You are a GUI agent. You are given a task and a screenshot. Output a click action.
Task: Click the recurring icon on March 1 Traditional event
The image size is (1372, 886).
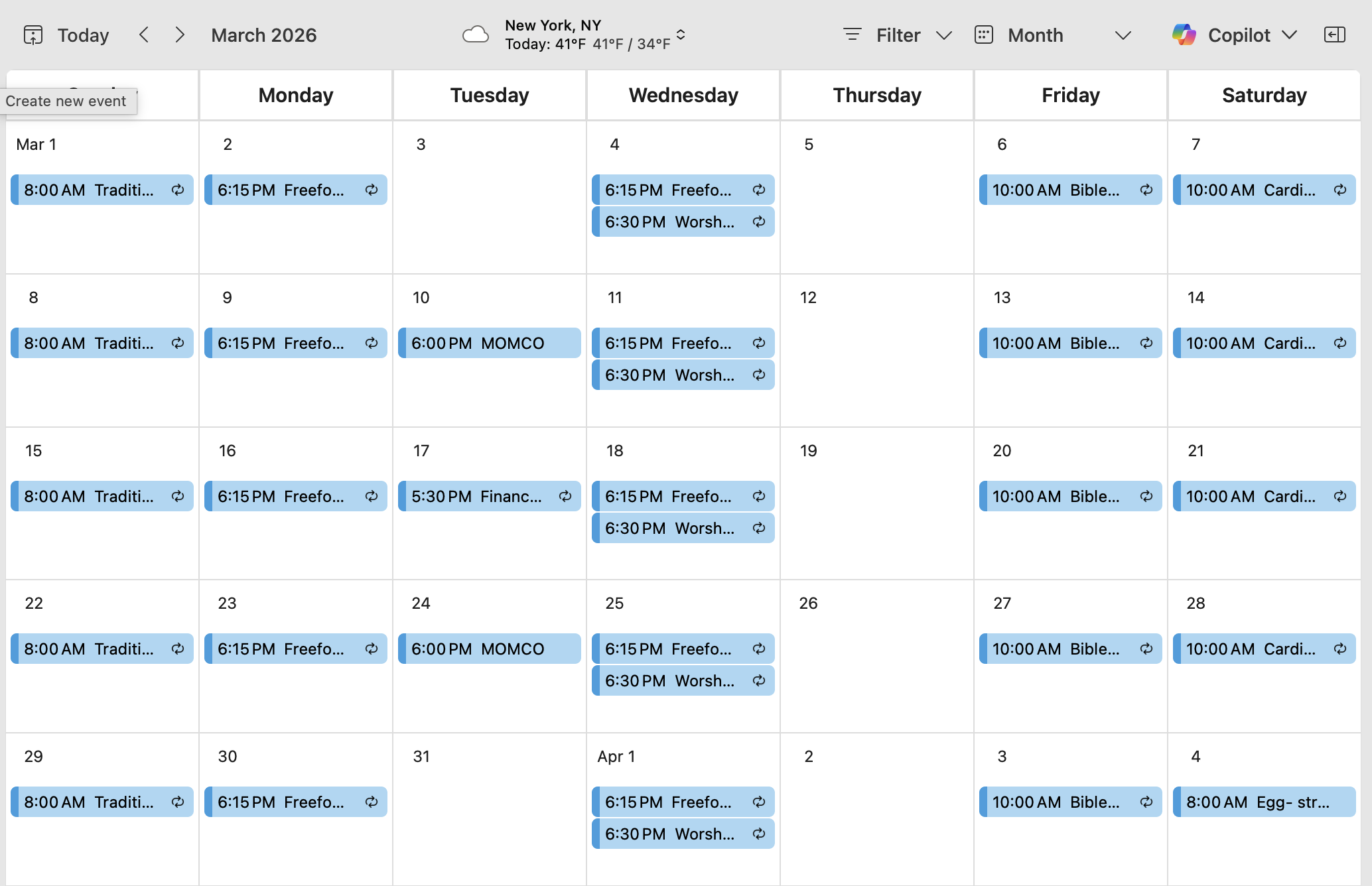(x=178, y=190)
